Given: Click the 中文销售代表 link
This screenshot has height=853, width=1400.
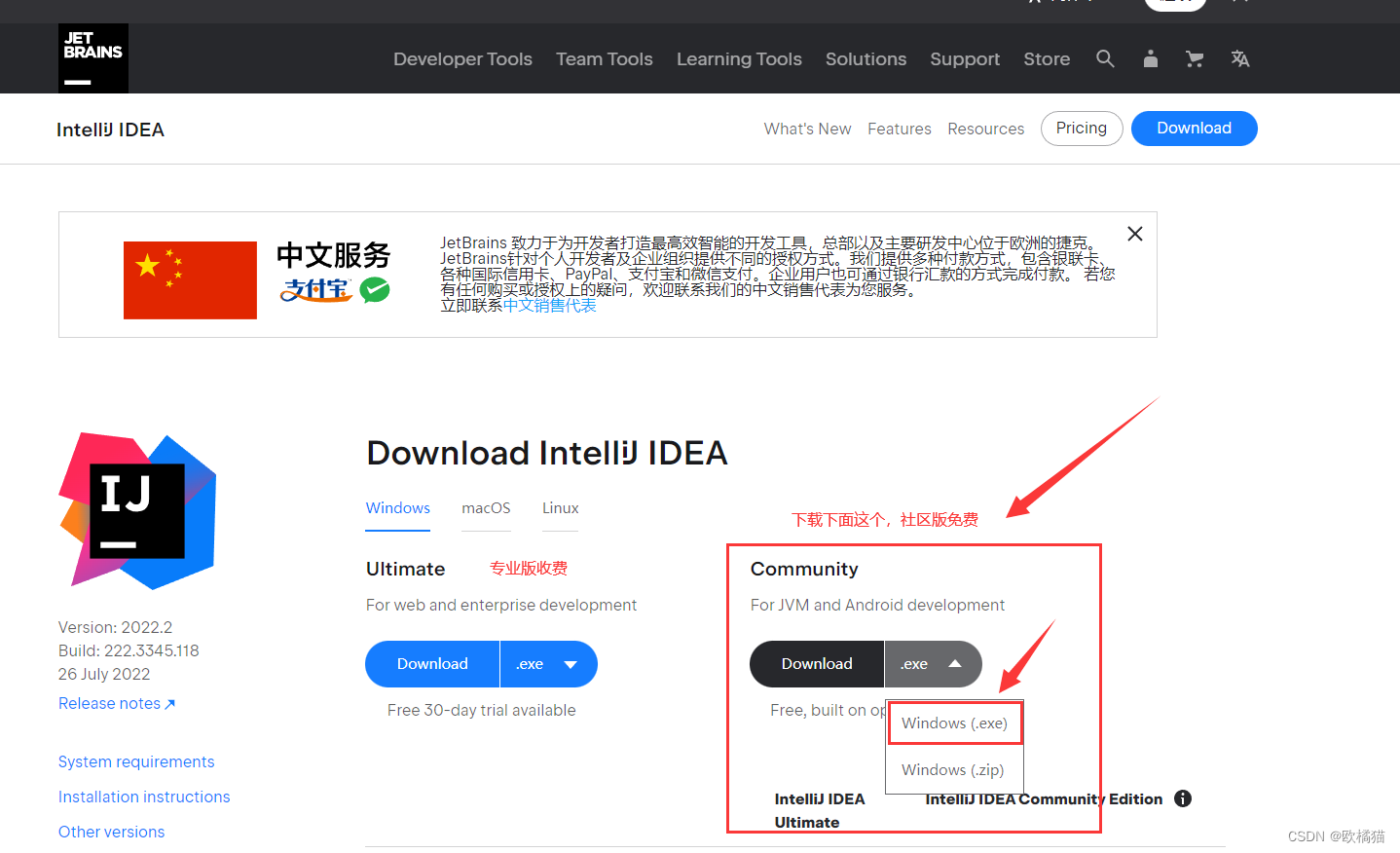Looking at the screenshot, I should [549, 306].
